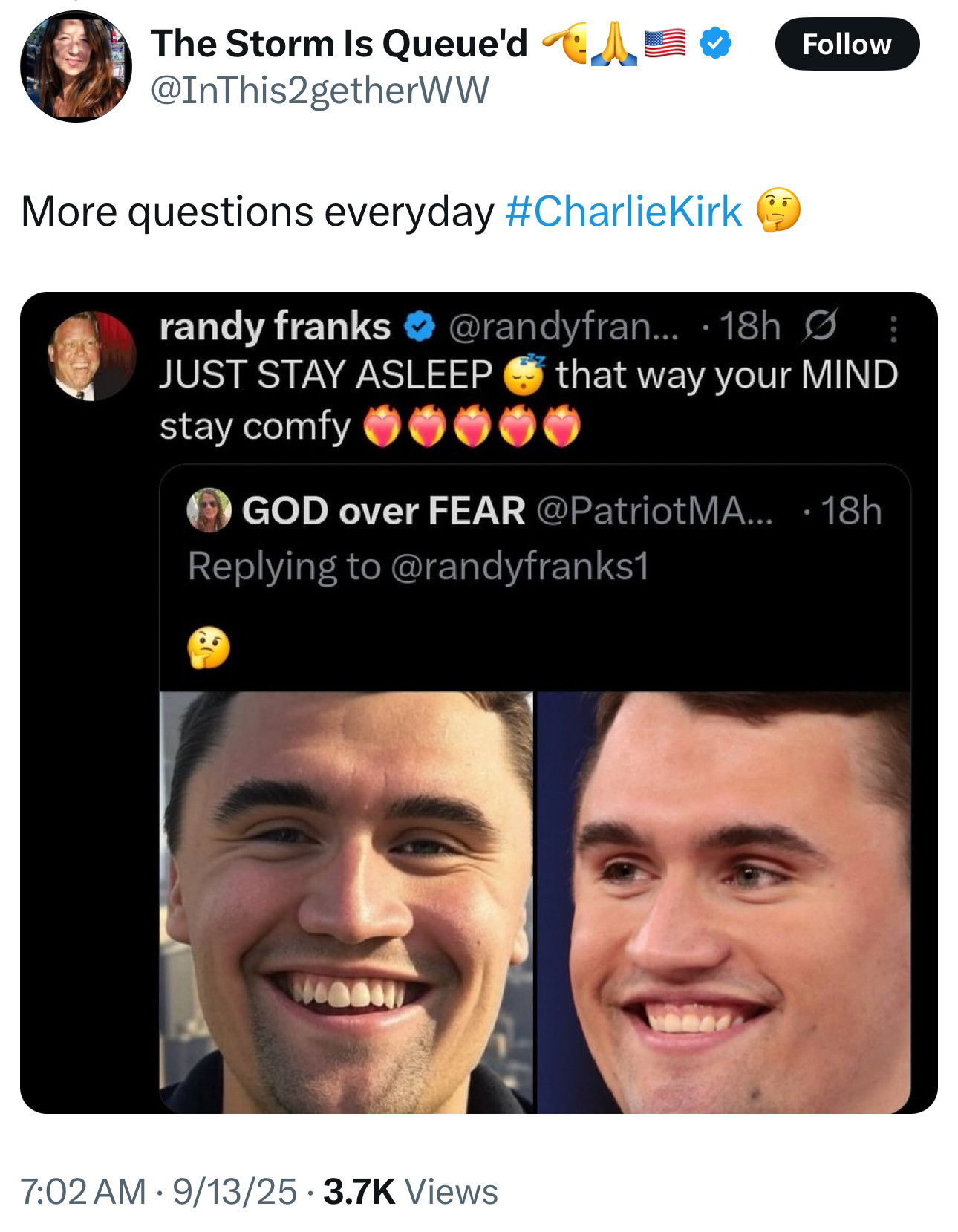Open the three-dot more options menu
Viewport: 958px width, 1232px height.
tap(893, 327)
